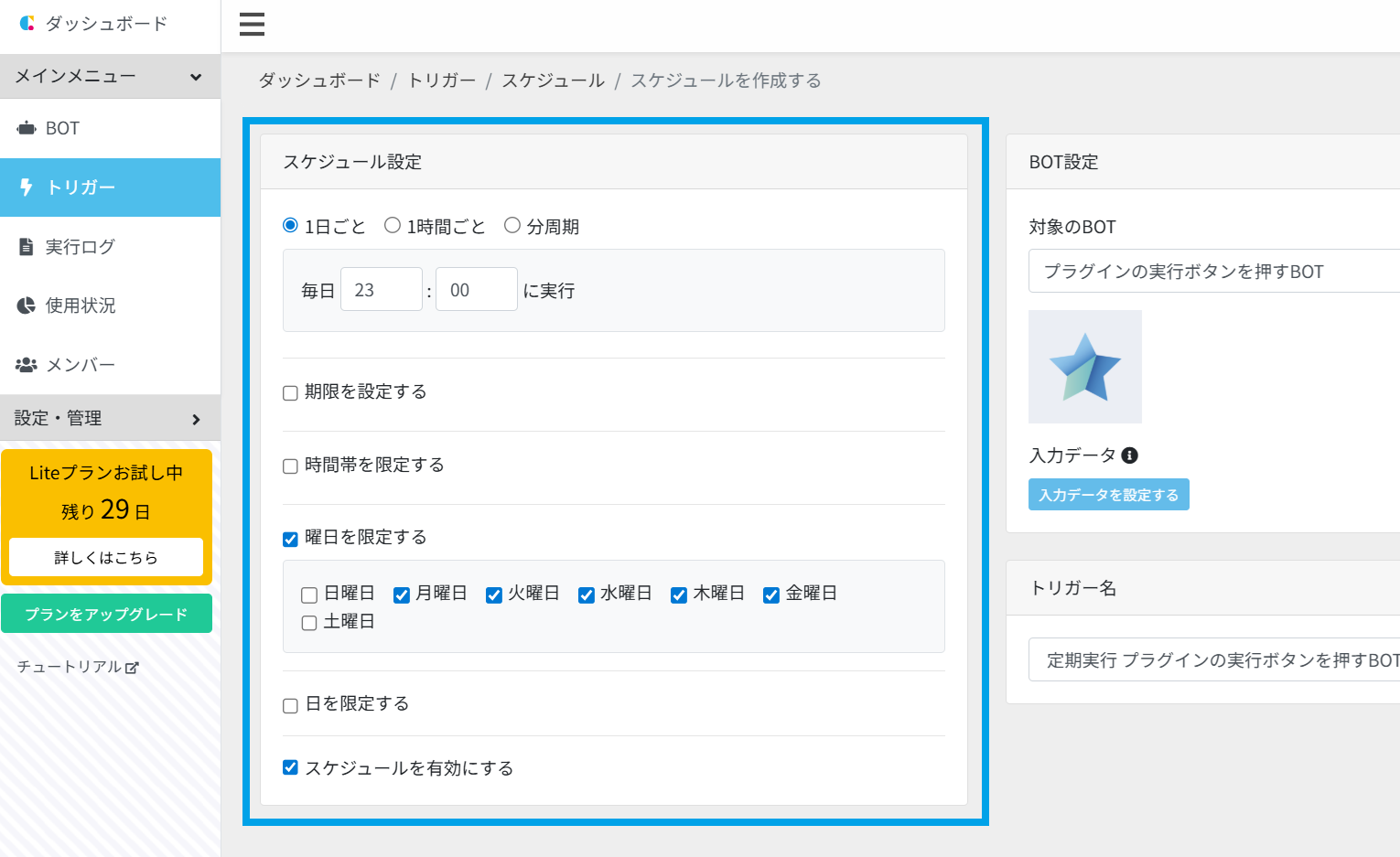This screenshot has width=1400, height=857.
Task: Open 使用状況 in the sidebar
Action: [x=110, y=305]
